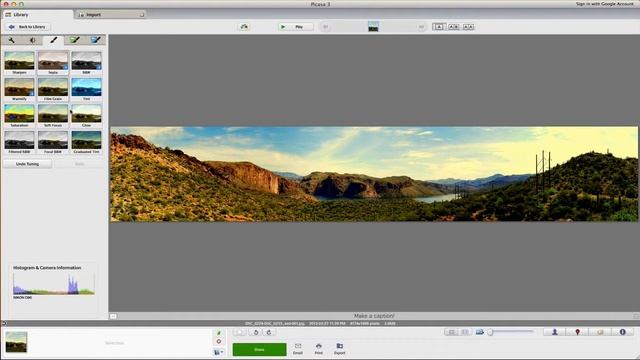Apply the Focal B&W effect
Image resolution: width=640 pixels, height=360 pixels.
point(53,142)
